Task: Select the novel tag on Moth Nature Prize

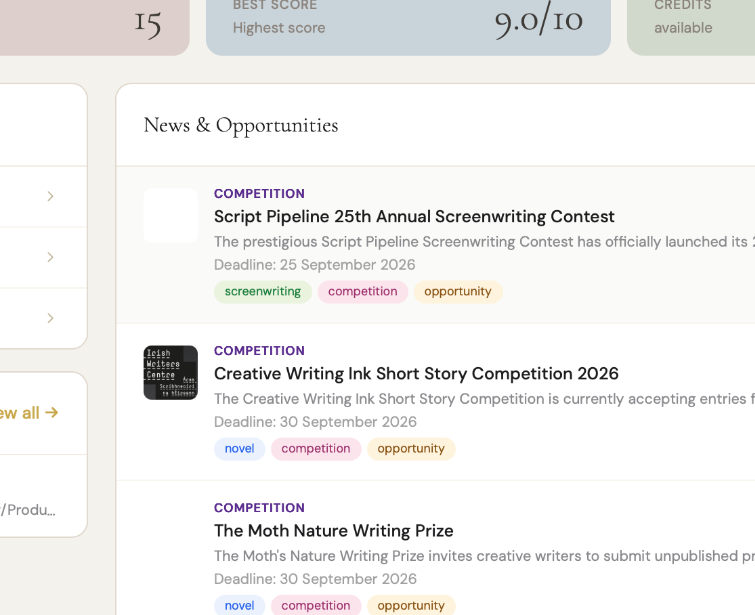Action: [239, 605]
